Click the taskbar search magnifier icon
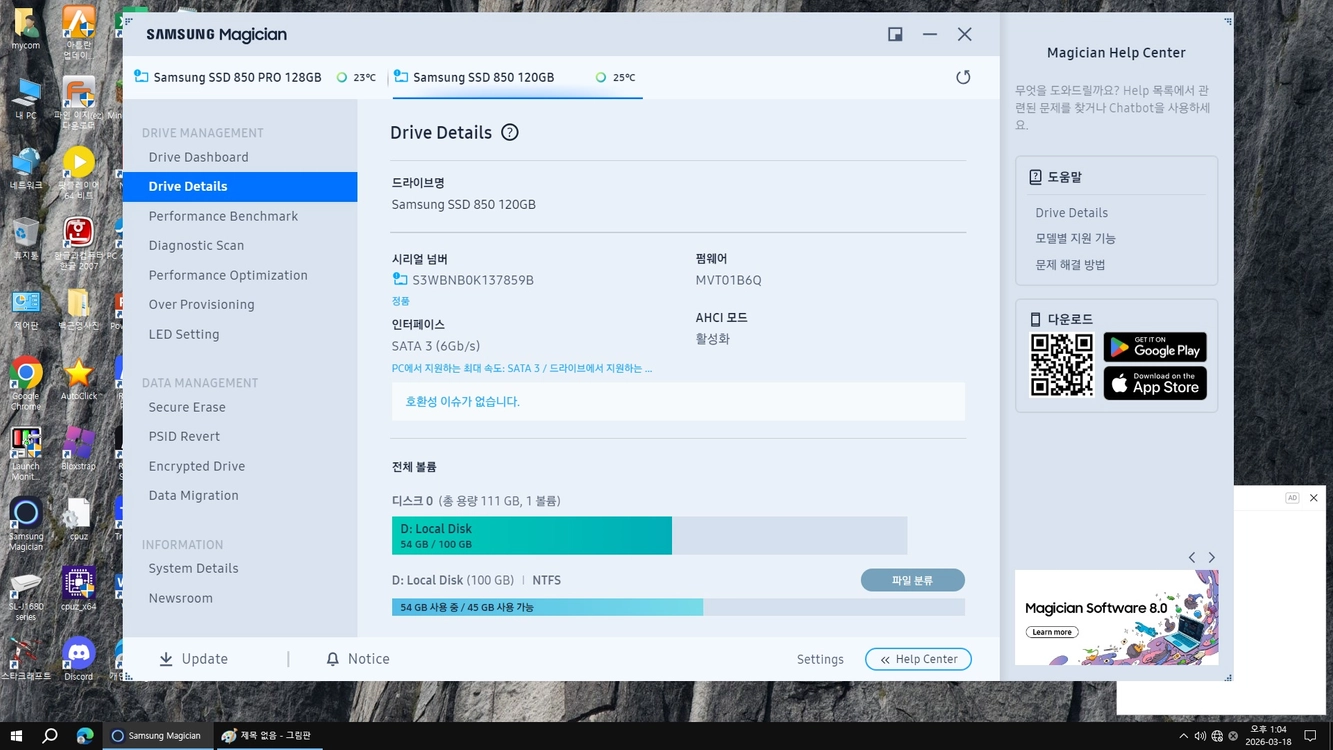 [x=50, y=736]
